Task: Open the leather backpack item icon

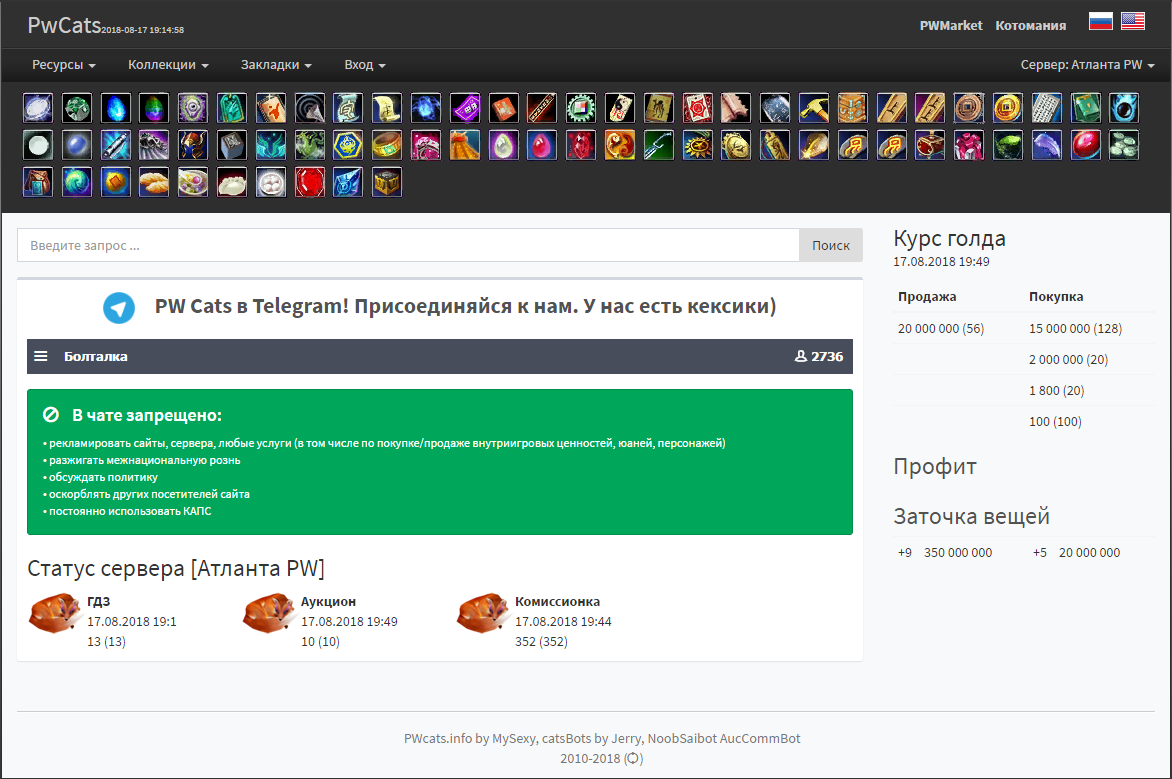Action: pos(37,182)
